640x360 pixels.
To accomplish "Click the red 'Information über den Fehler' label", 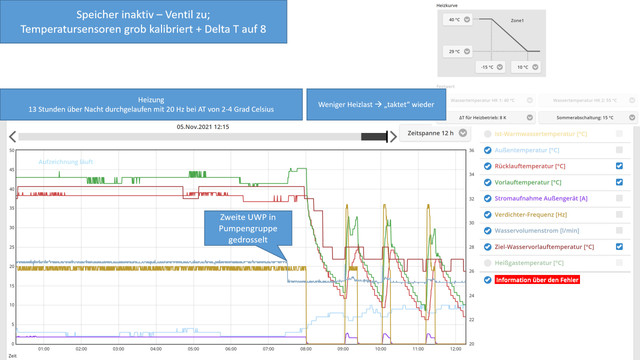I will [537, 280].
